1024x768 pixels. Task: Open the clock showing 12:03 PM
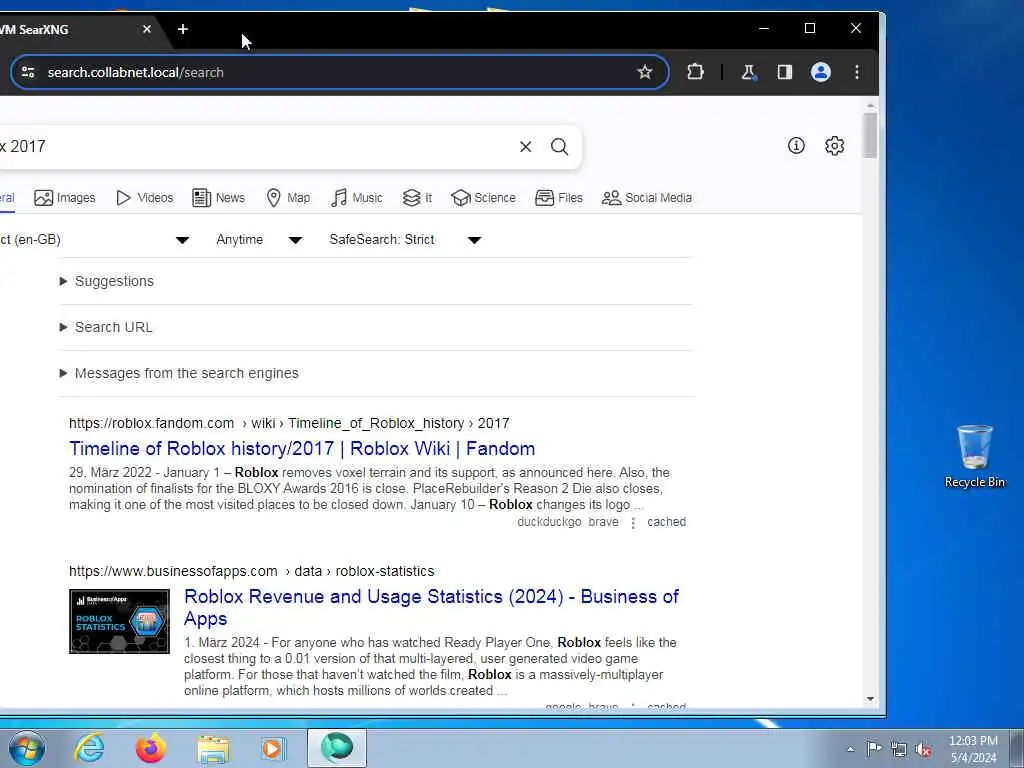click(973, 749)
